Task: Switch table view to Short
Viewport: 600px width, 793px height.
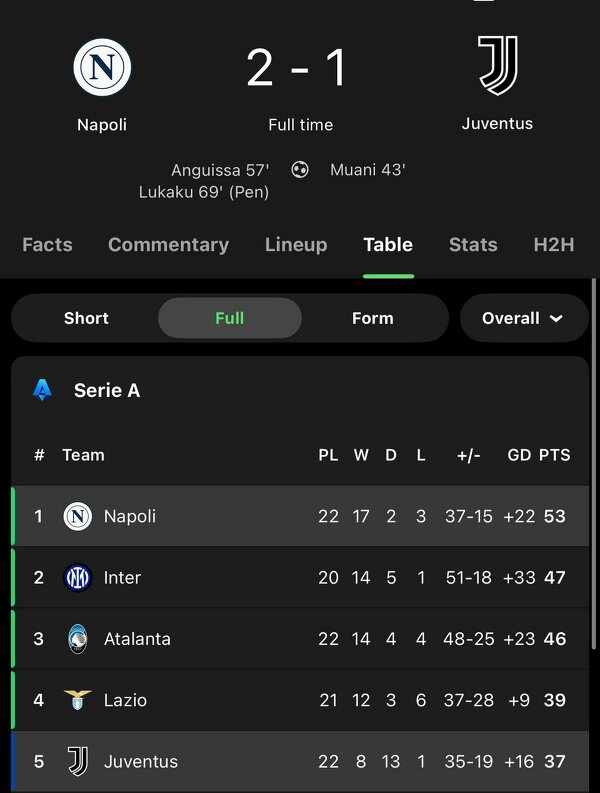Action: tap(86, 318)
